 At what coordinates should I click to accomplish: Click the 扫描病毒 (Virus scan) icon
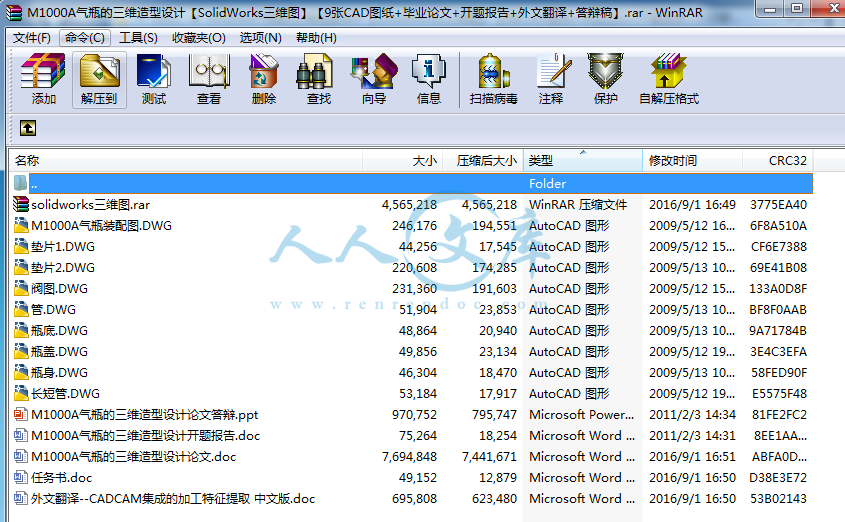(493, 71)
